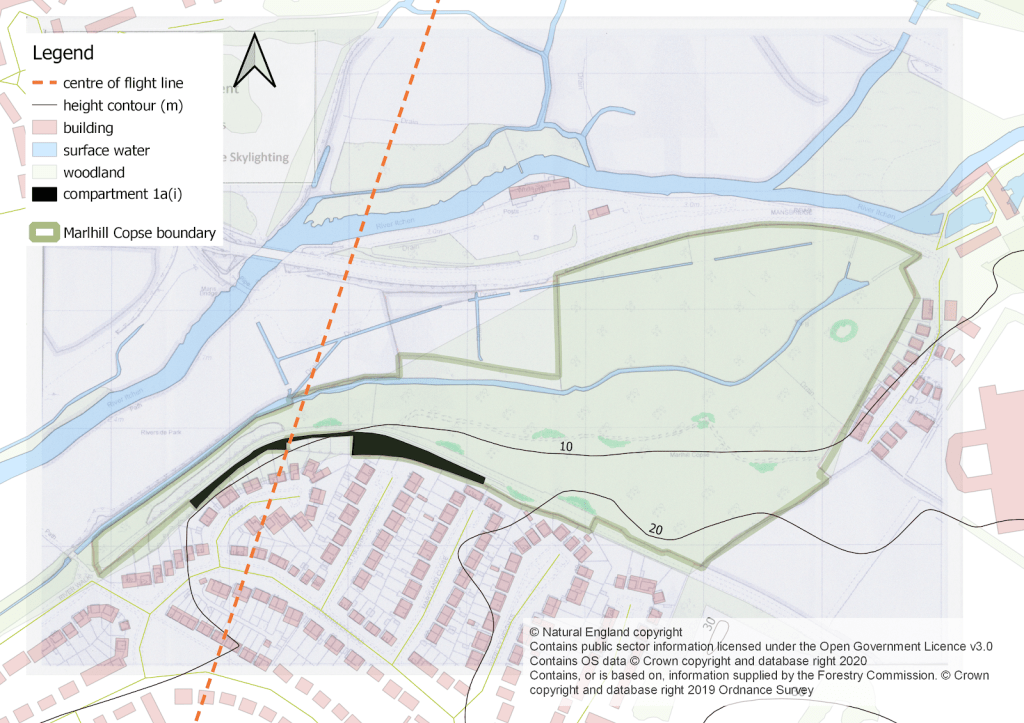This screenshot has height=723, width=1024.
Task: Open details for the Skylighting label
Action: point(253,157)
